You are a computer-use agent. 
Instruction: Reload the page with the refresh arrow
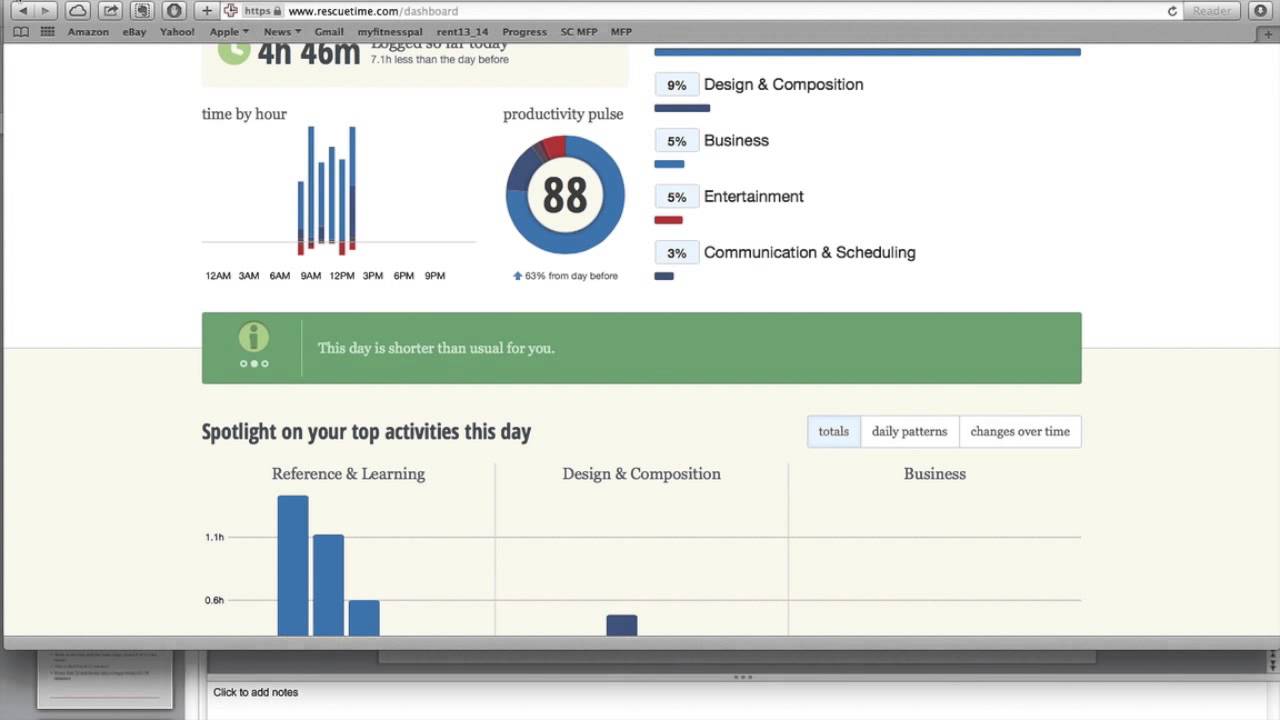(1172, 11)
